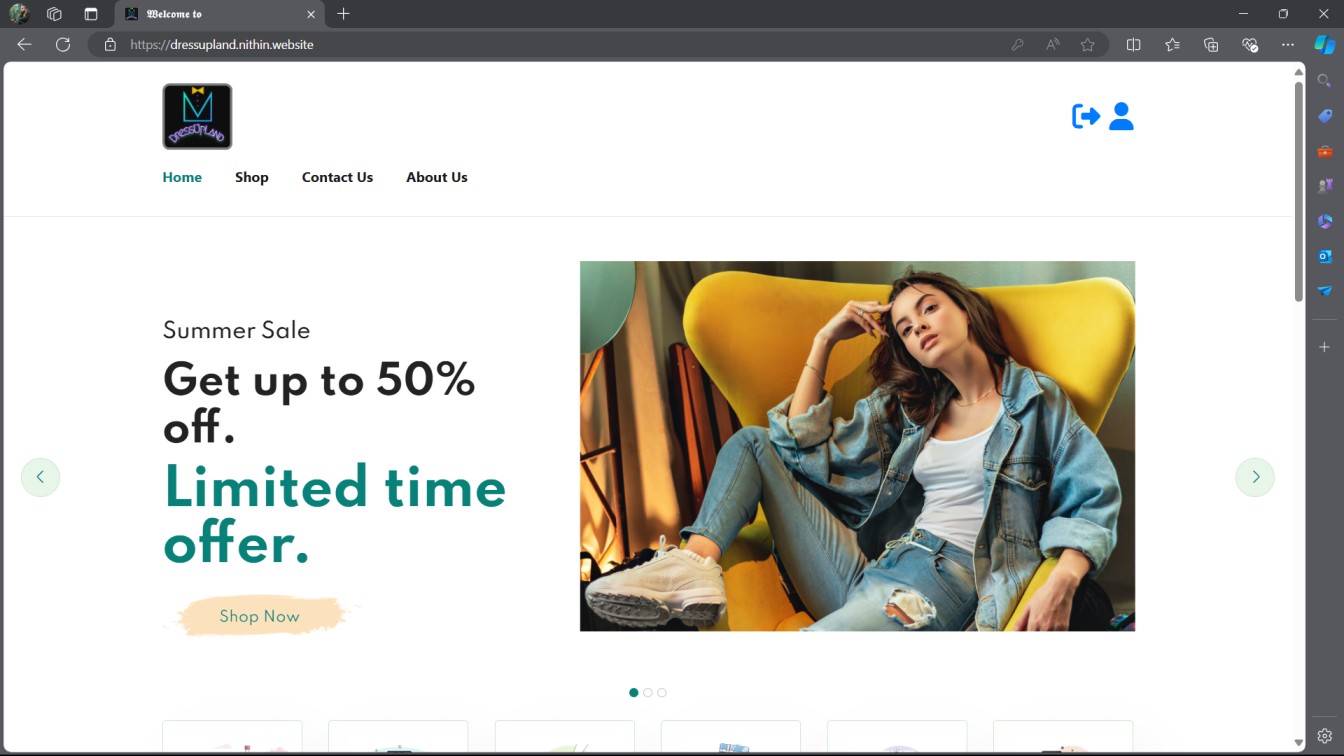Click the hero image of woman in chair
The width and height of the screenshot is (1344, 756).
point(857,446)
